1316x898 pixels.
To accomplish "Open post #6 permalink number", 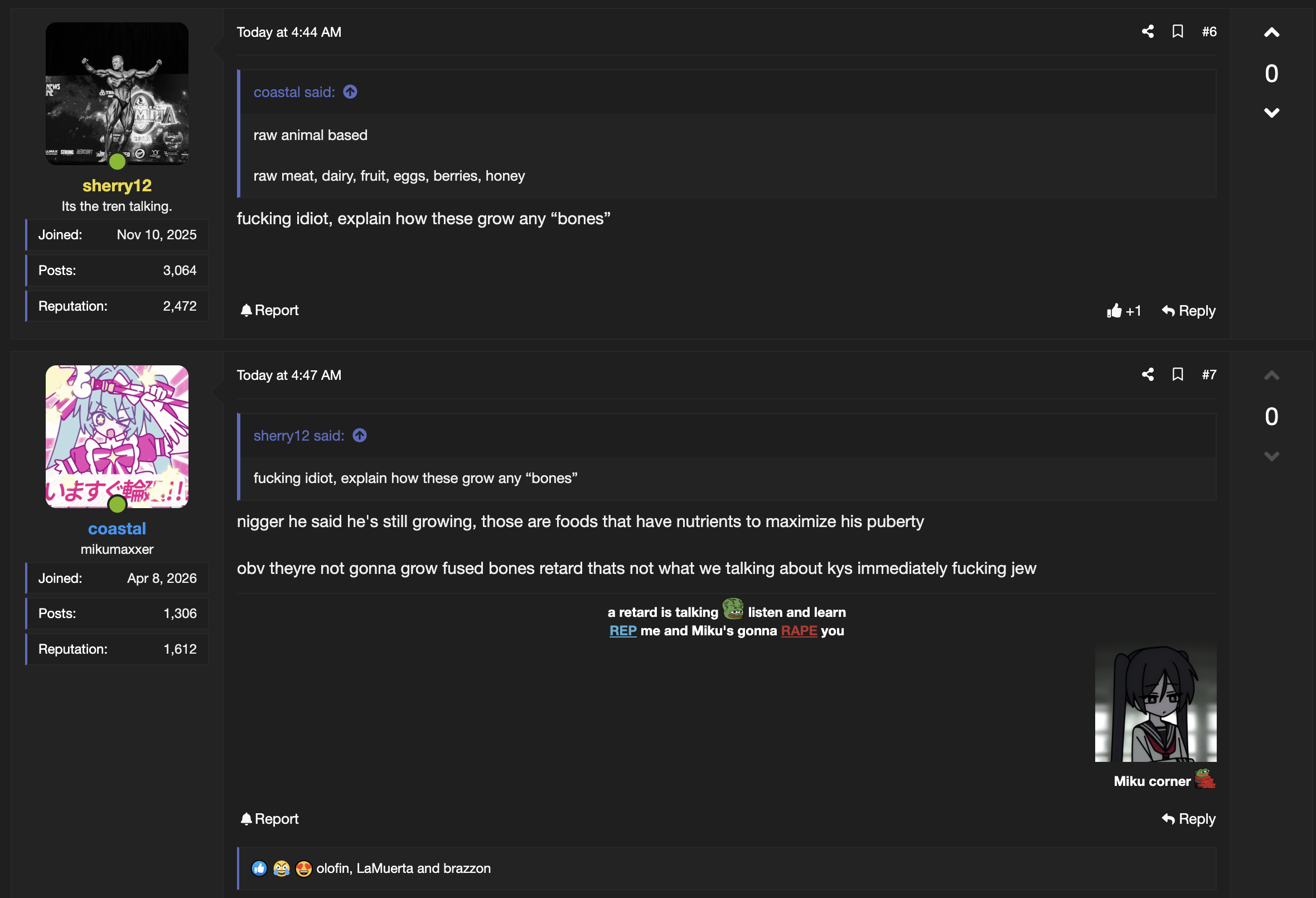I will [1209, 32].
